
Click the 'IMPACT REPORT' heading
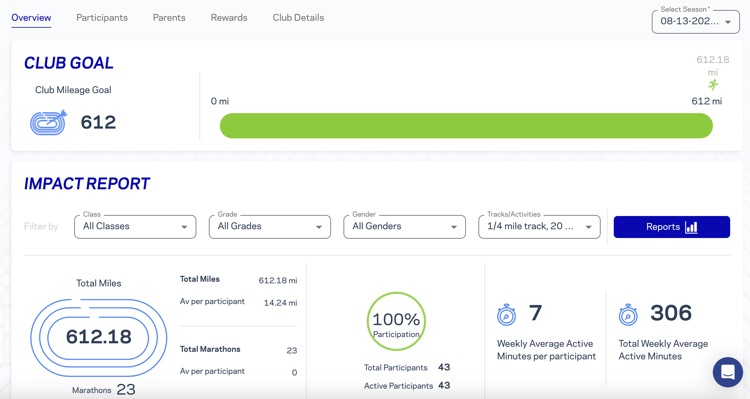(87, 184)
